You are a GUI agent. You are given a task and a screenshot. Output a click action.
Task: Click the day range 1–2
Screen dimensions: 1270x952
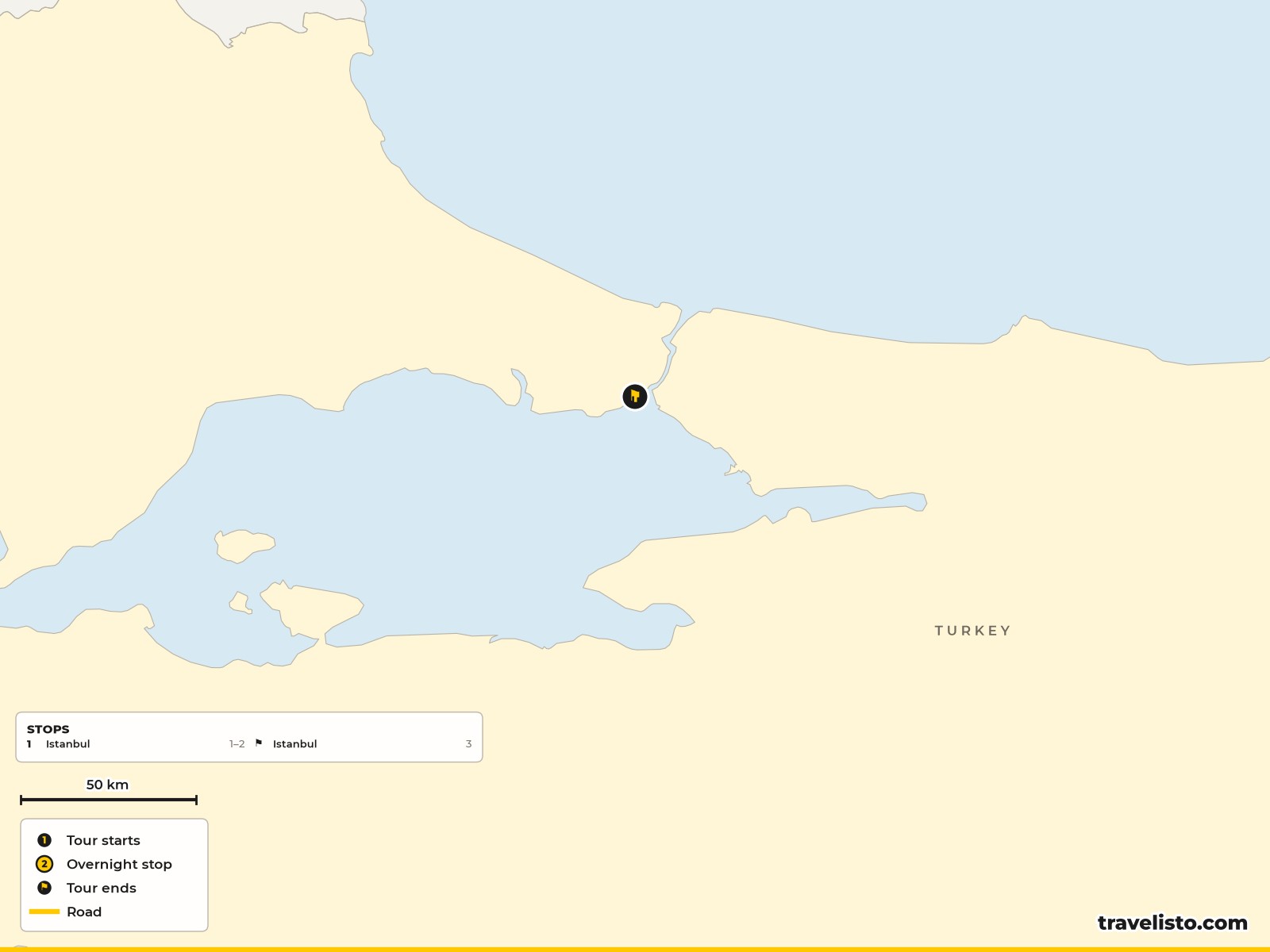coord(237,744)
